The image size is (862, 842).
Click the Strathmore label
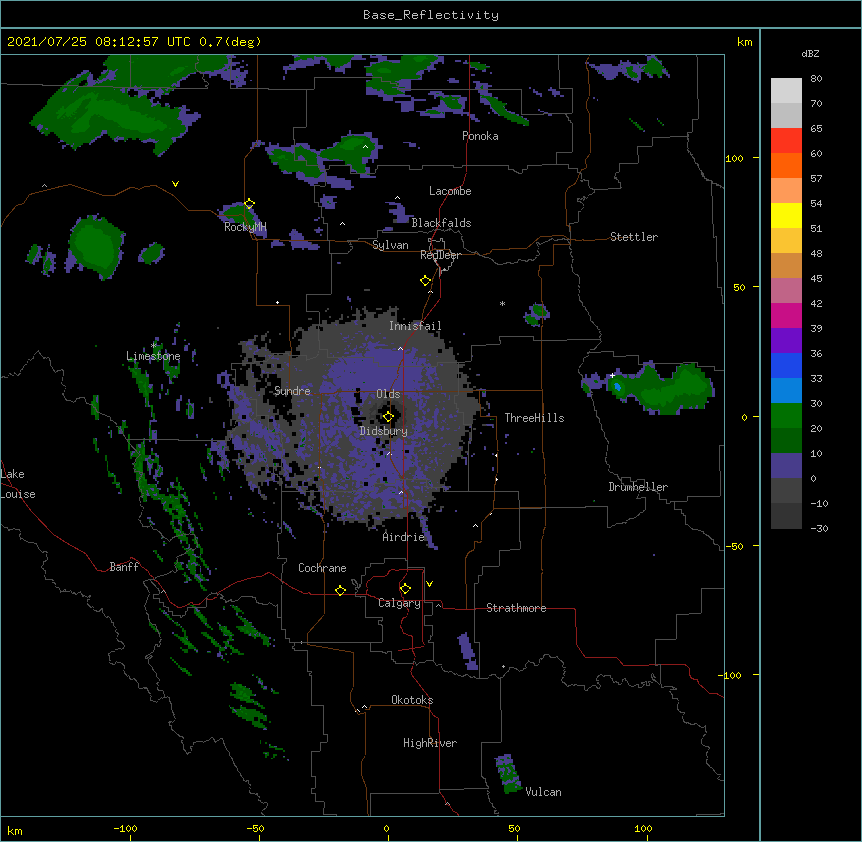(516, 608)
